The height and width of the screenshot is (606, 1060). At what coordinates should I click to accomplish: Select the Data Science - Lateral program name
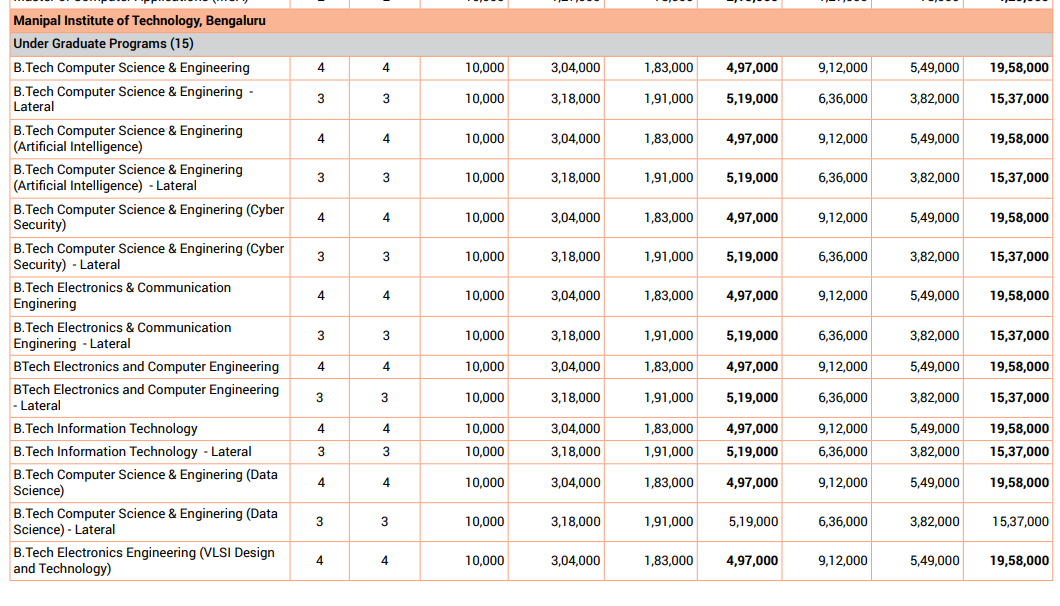point(145,521)
